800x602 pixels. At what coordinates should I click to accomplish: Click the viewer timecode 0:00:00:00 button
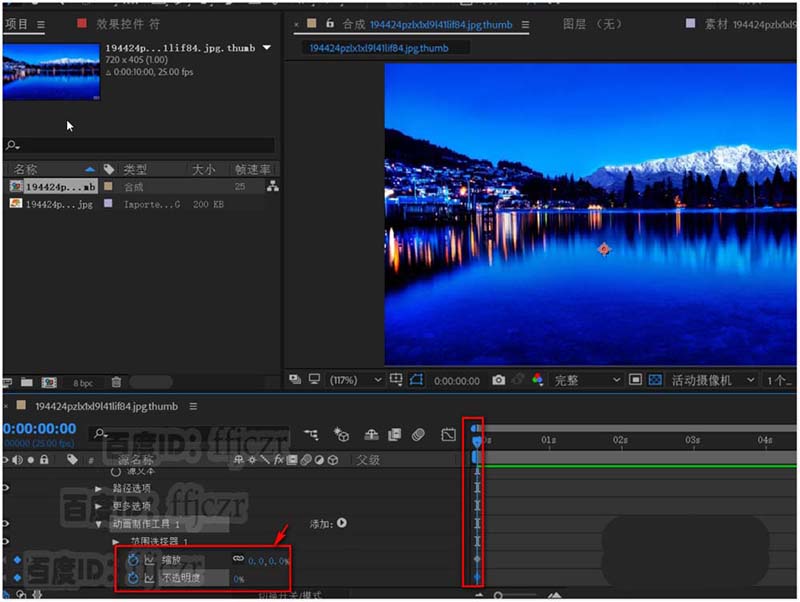click(x=457, y=381)
